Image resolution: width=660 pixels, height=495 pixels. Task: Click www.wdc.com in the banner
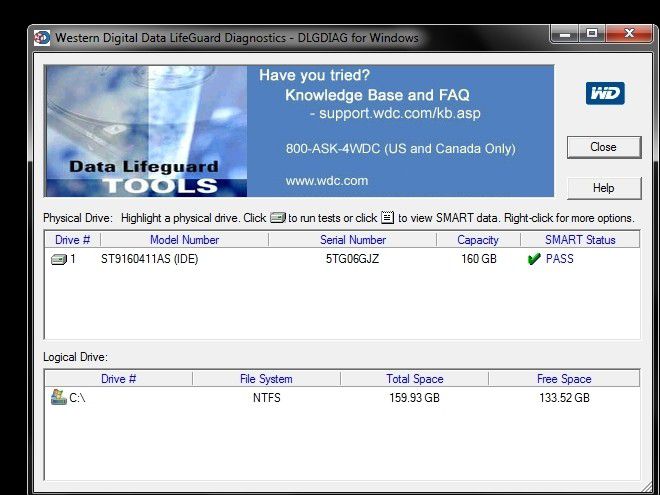tap(327, 181)
